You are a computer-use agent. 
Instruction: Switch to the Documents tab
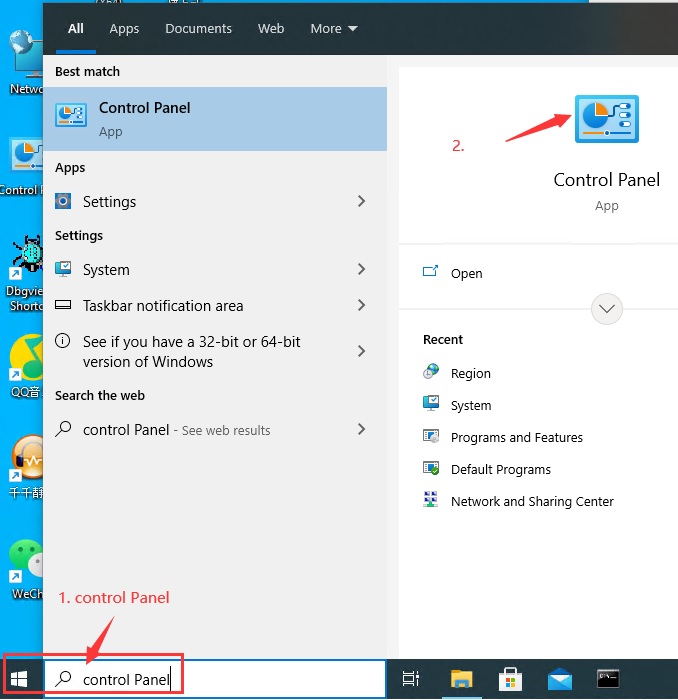click(x=198, y=29)
